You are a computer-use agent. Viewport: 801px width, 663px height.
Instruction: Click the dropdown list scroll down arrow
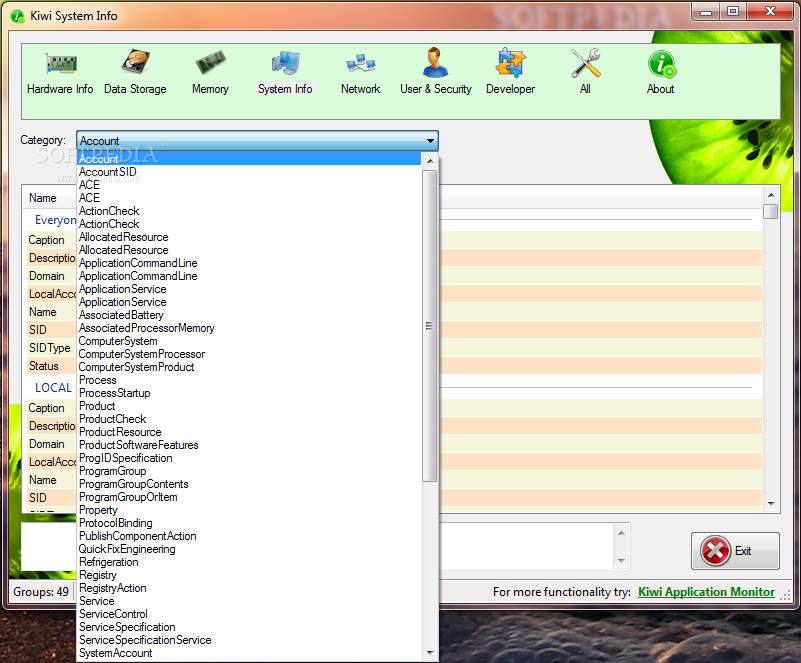[x=430, y=652]
